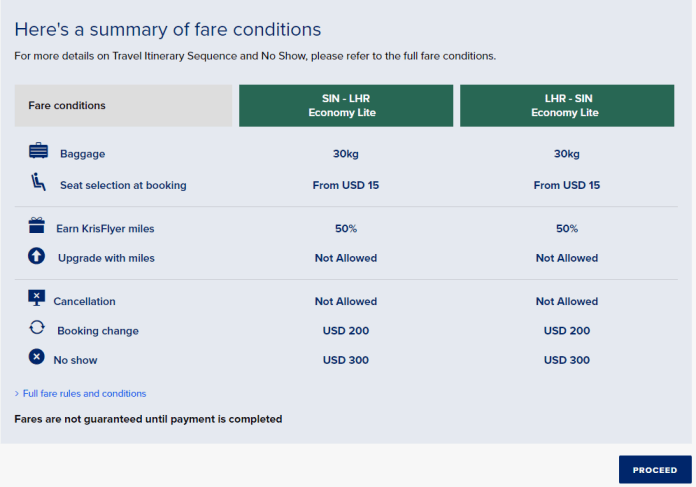Open Full fare rules and conditions link
696x487 pixels.
tap(84, 394)
